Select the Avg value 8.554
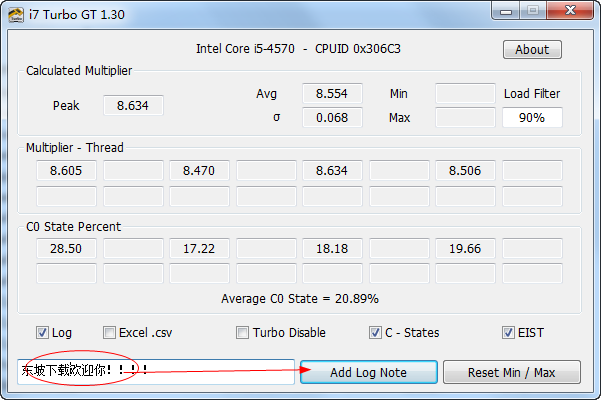 tap(332, 93)
